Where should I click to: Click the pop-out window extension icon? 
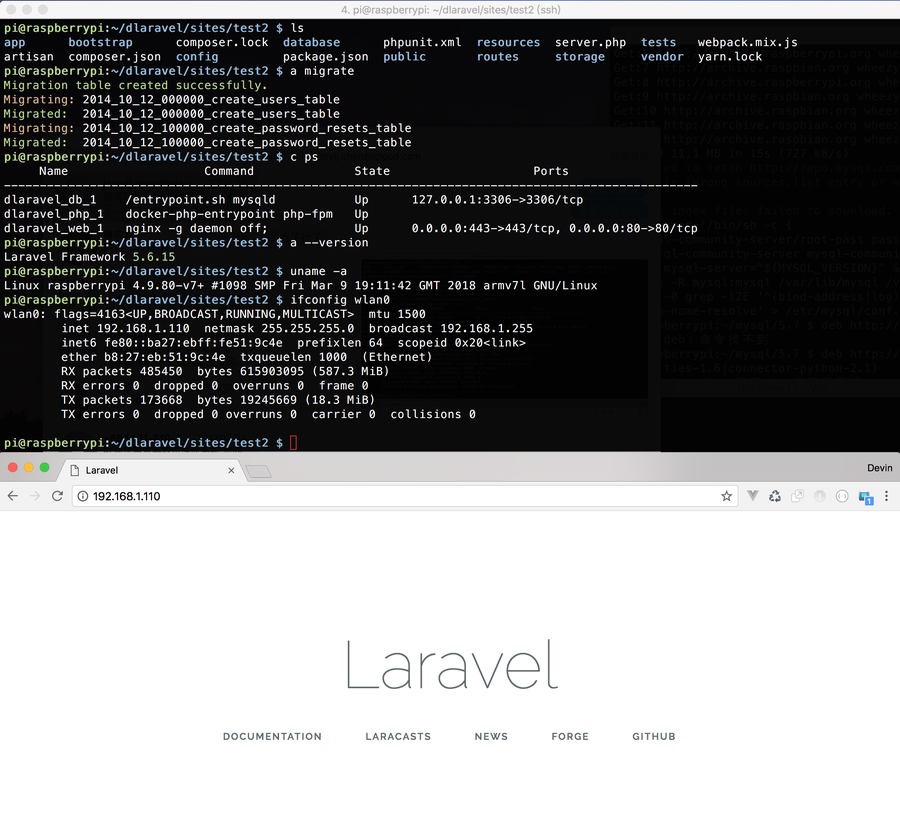[797, 496]
